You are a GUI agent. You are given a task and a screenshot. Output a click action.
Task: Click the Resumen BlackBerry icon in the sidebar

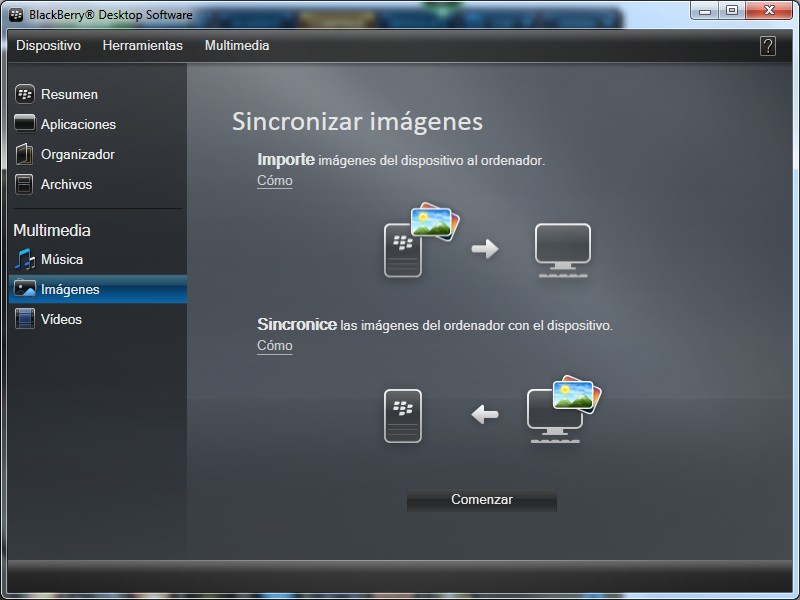(x=24, y=94)
